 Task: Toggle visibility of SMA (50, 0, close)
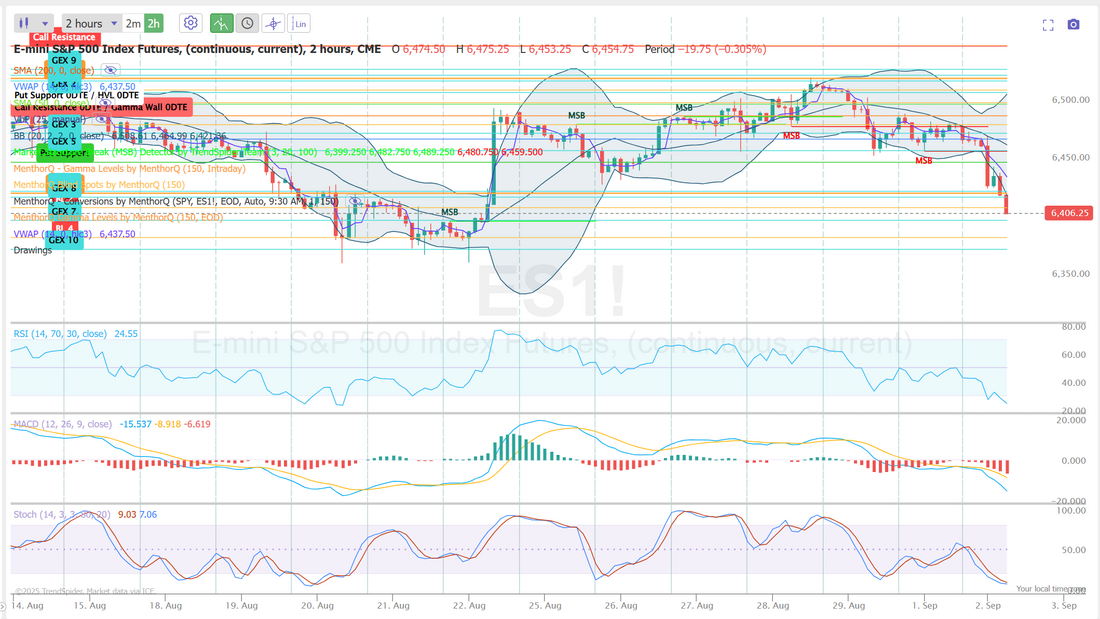point(104,103)
